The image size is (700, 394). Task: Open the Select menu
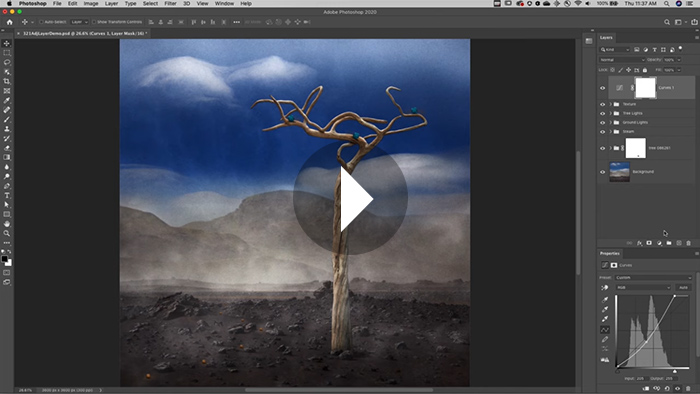click(x=150, y=4)
